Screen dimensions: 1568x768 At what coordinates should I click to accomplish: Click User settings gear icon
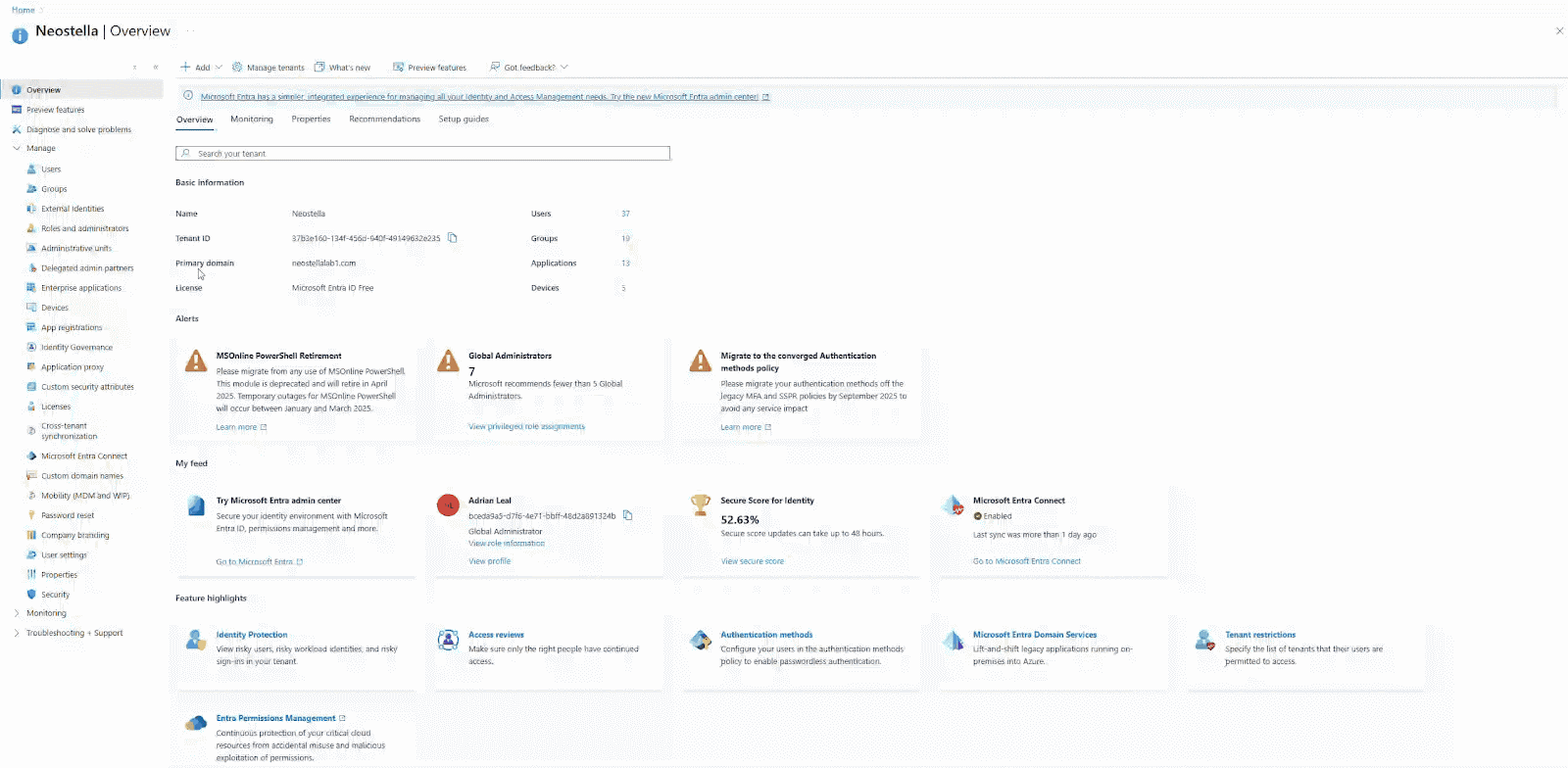[31, 554]
